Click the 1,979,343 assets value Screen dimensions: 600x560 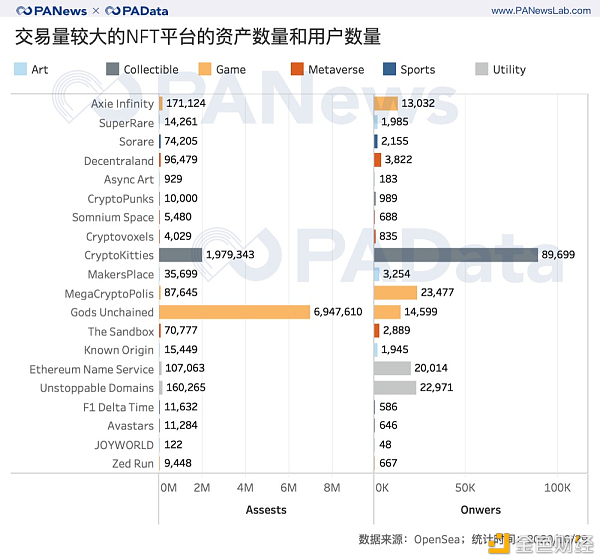click(230, 255)
